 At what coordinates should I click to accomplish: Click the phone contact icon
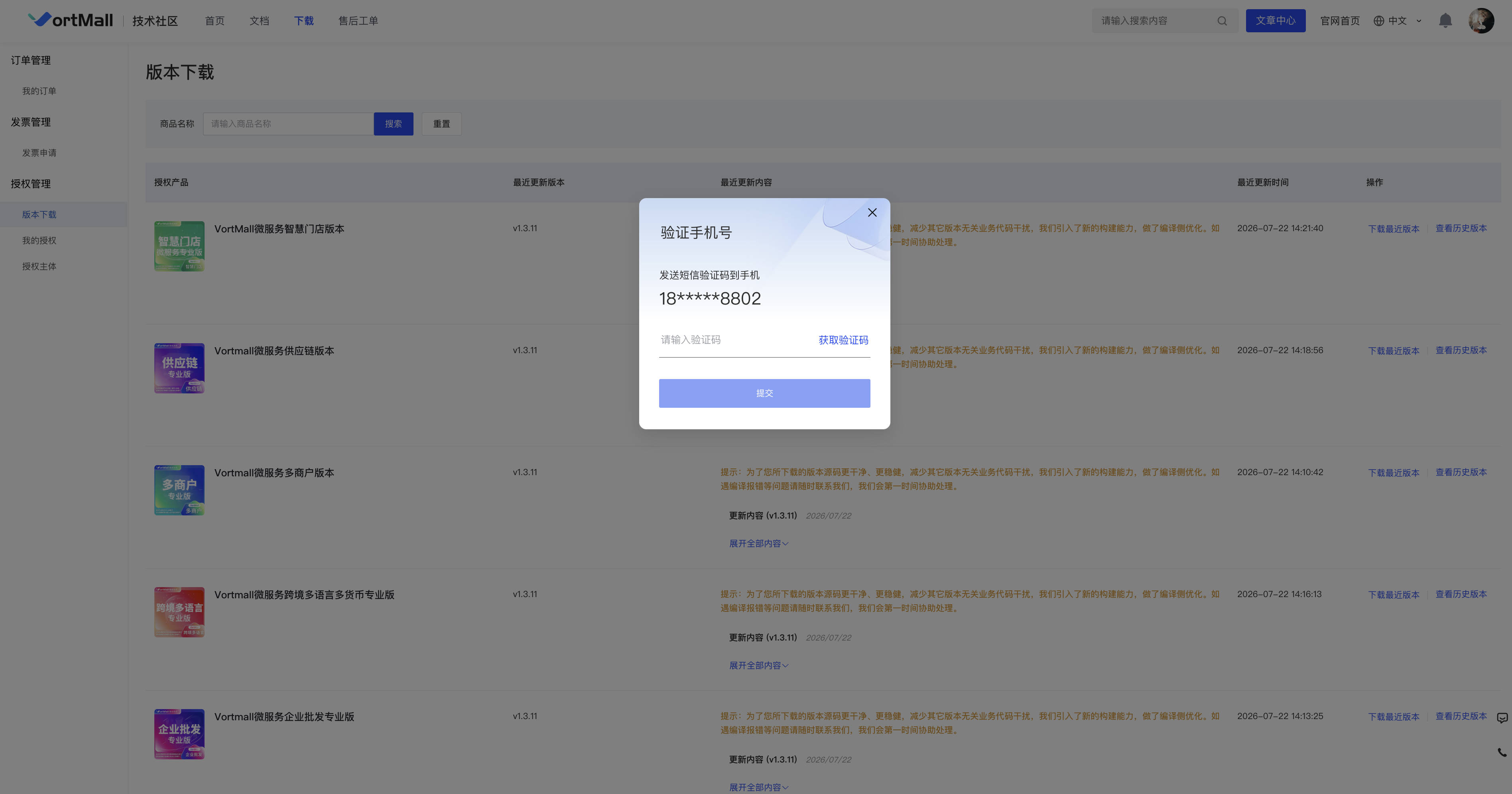tap(1502, 752)
